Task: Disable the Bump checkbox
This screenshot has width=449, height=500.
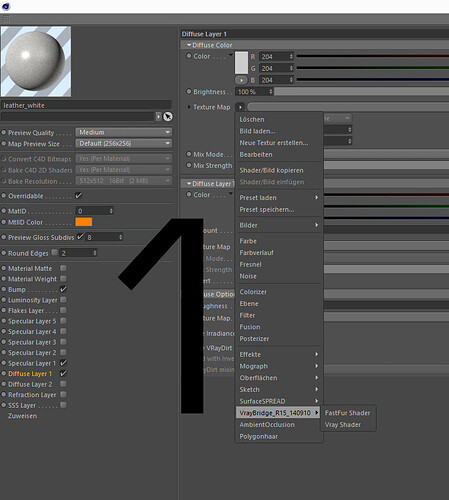Action: pyautogui.click(x=63, y=289)
